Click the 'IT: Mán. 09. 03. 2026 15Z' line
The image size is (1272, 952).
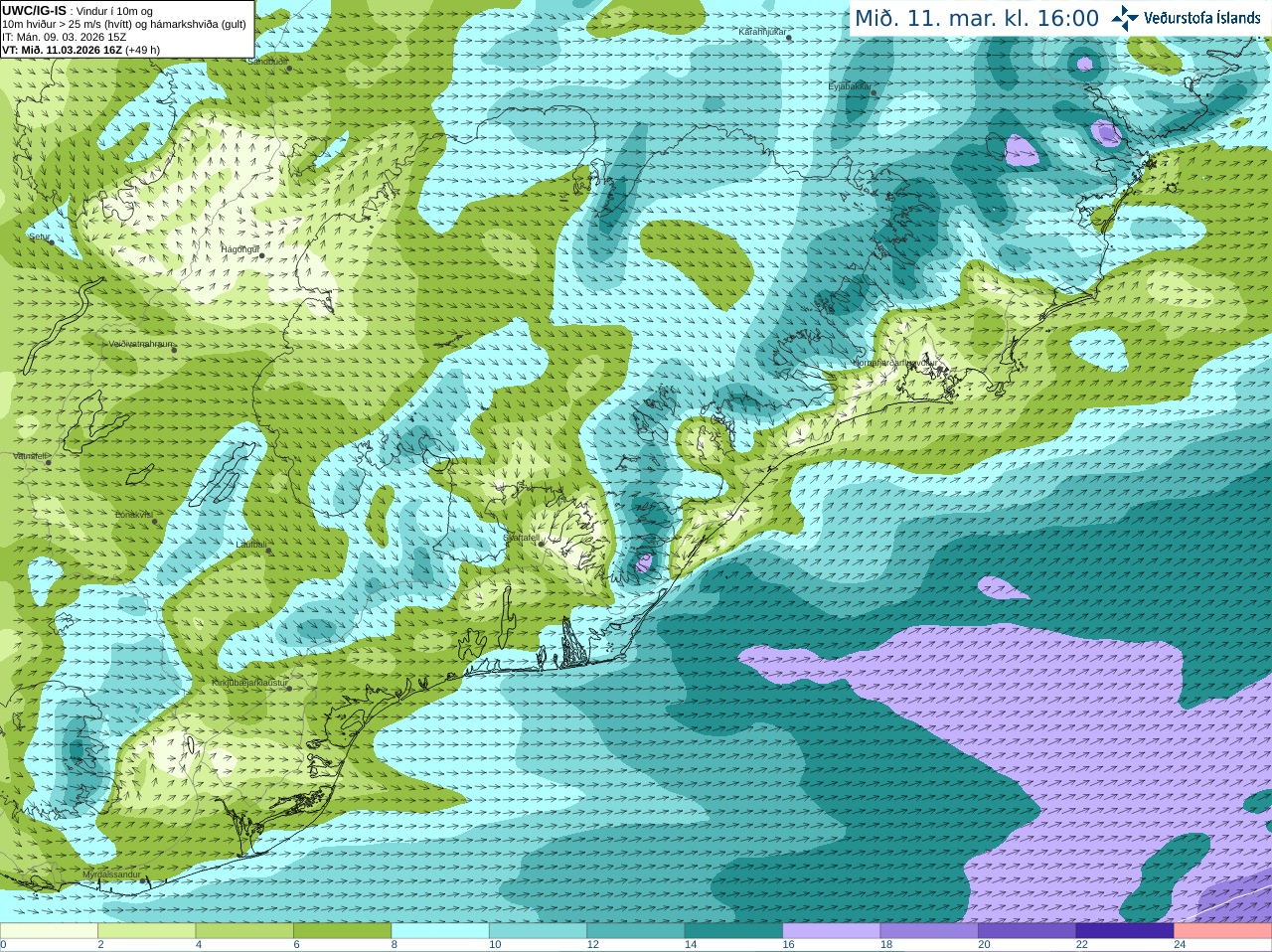pos(65,37)
